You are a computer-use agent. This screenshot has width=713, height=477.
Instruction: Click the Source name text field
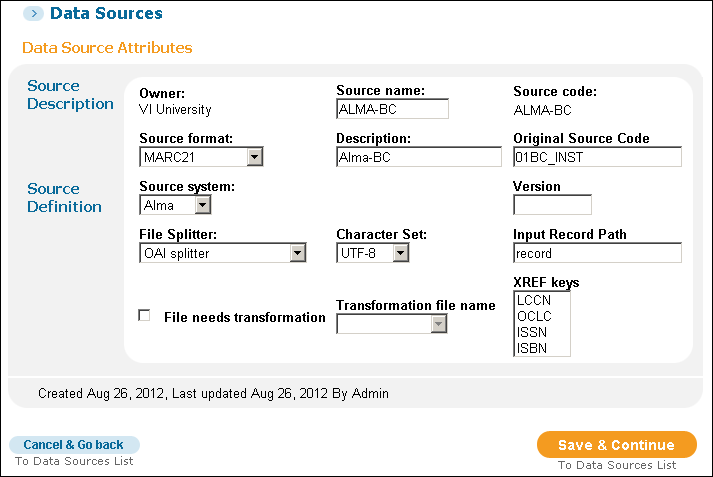392,109
